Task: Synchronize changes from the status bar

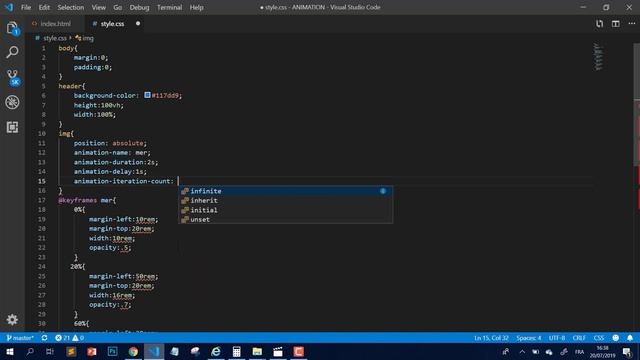Action: tap(44, 338)
